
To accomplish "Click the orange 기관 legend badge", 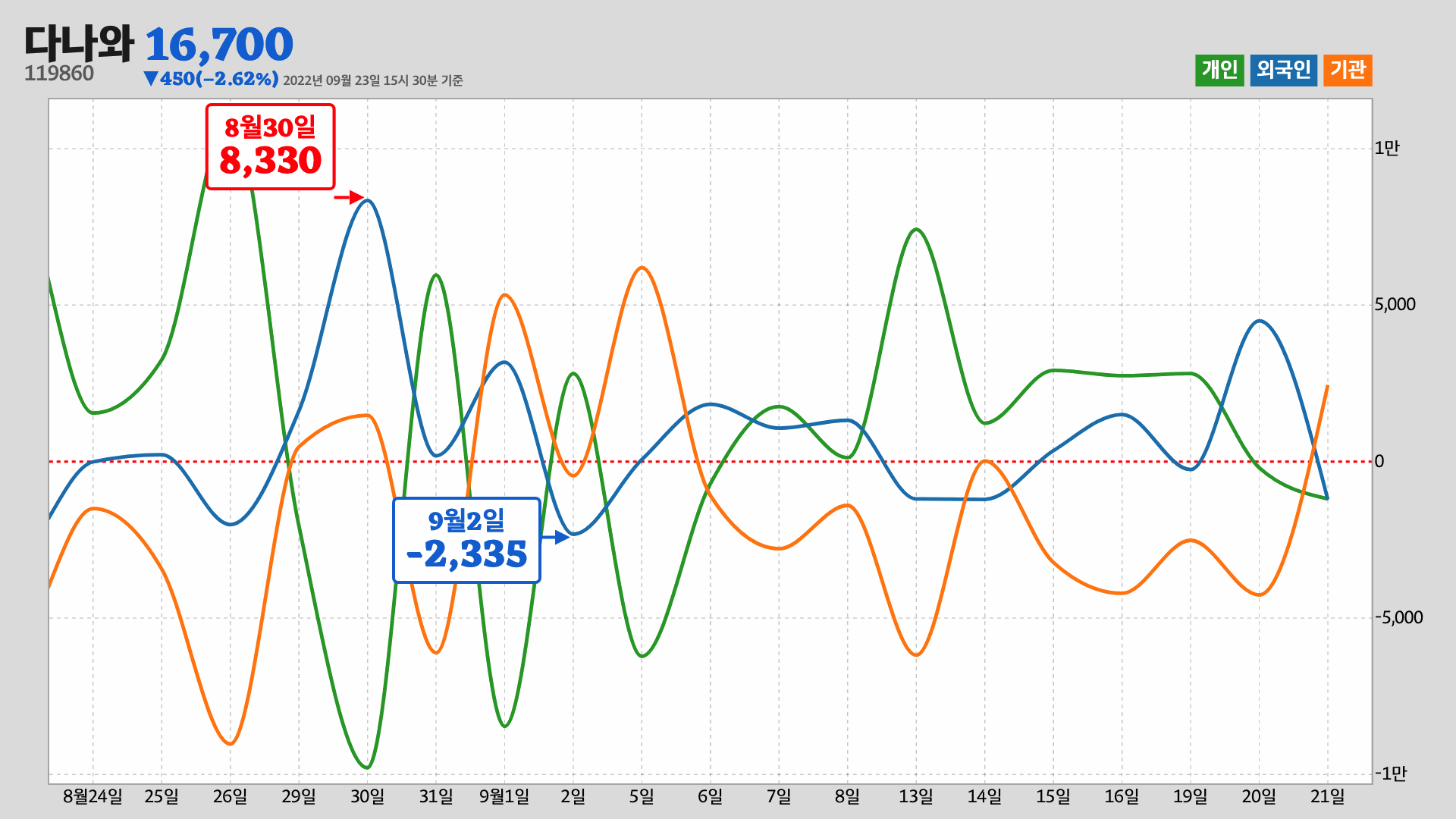I will [1348, 71].
